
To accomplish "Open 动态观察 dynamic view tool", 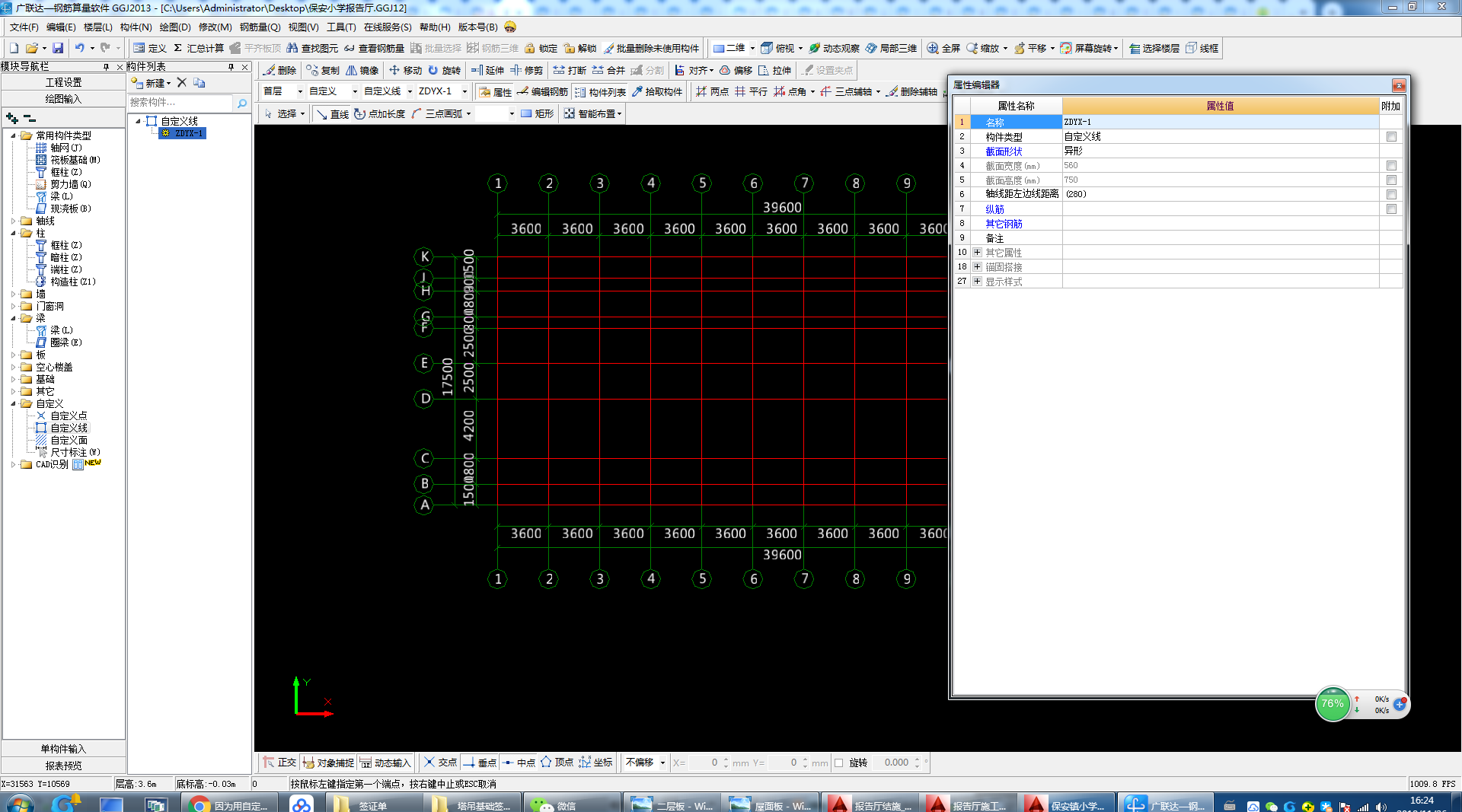I will [x=834, y=48].
